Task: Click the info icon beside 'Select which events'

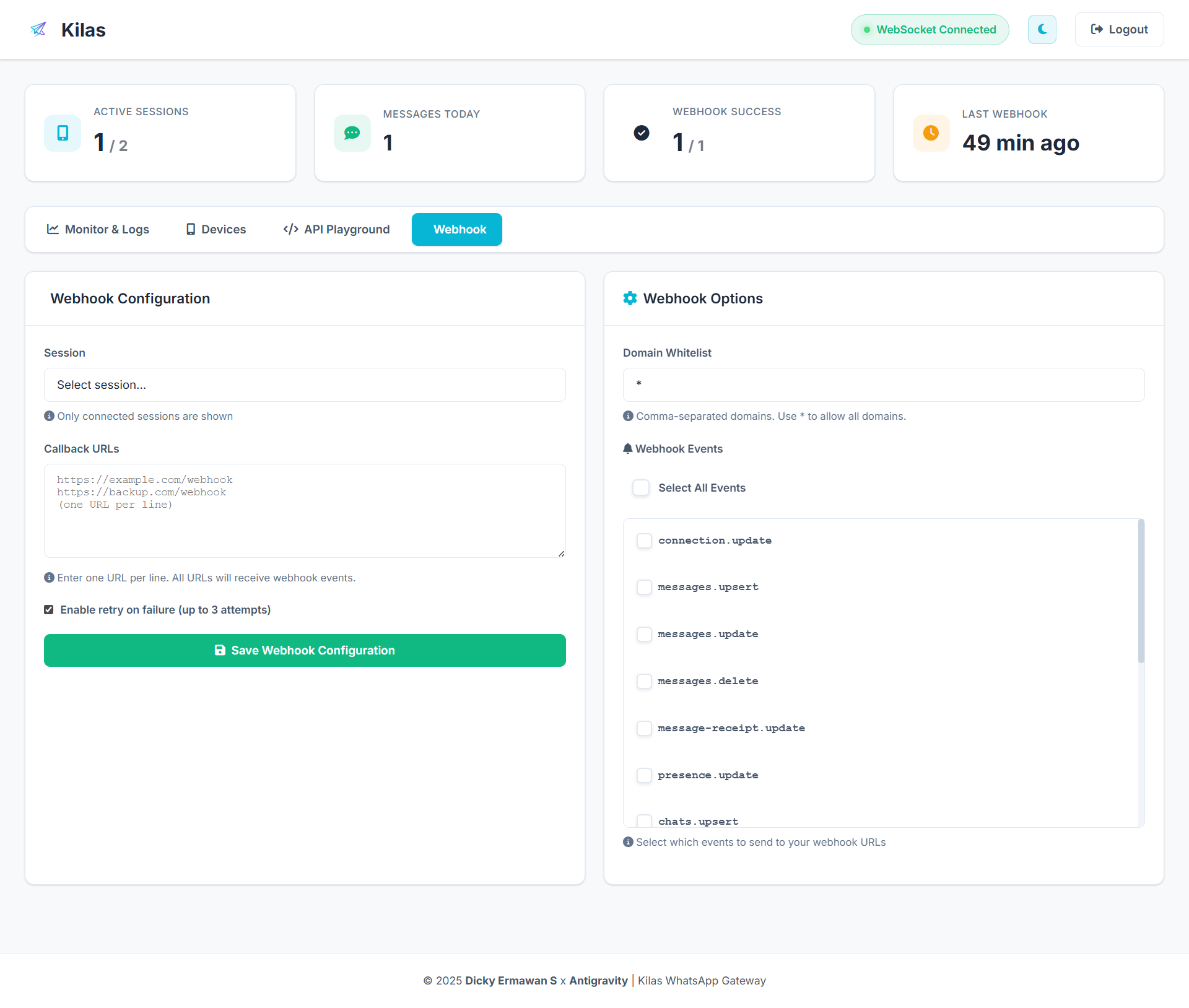Action: (628, 842)
